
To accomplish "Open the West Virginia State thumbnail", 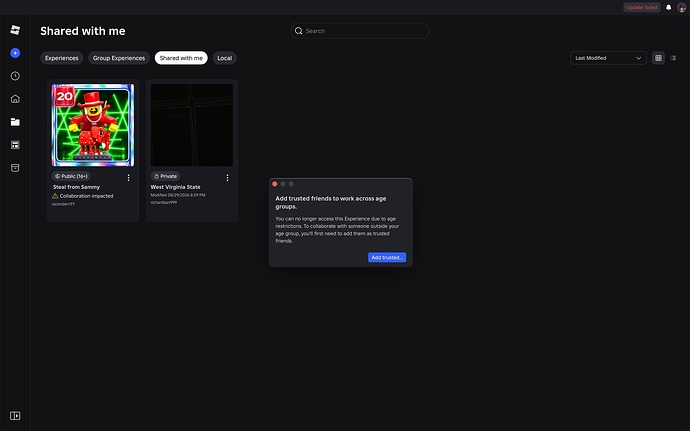I will (192, 125).
